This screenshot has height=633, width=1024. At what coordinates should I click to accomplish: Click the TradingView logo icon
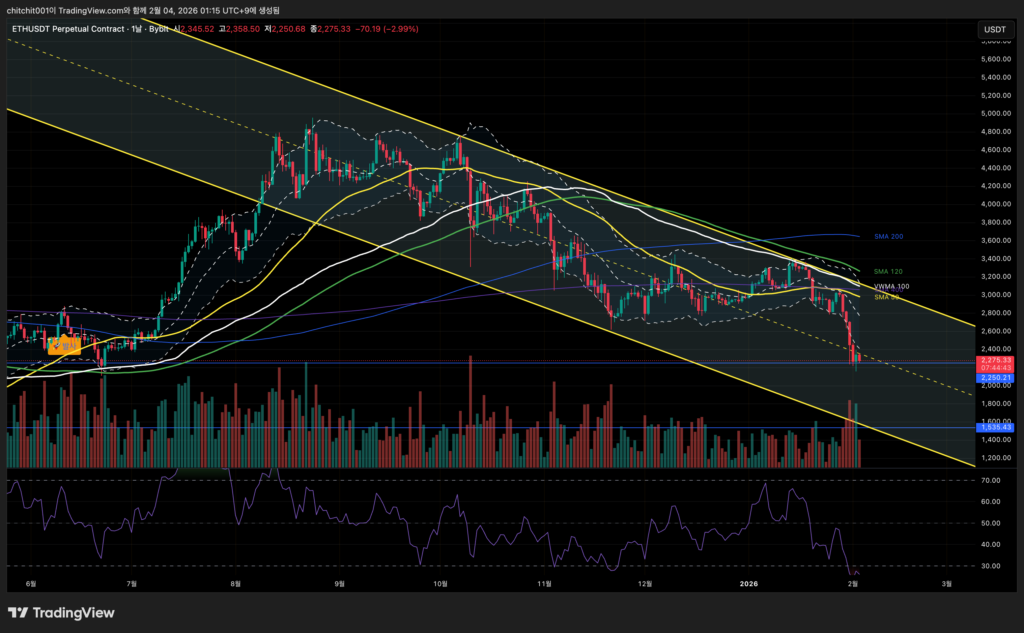[x=18, y=612]
